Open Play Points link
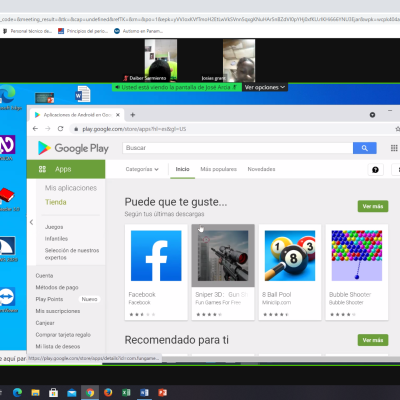The height and width of the screenshot is (400, 400). coord(49,299)
